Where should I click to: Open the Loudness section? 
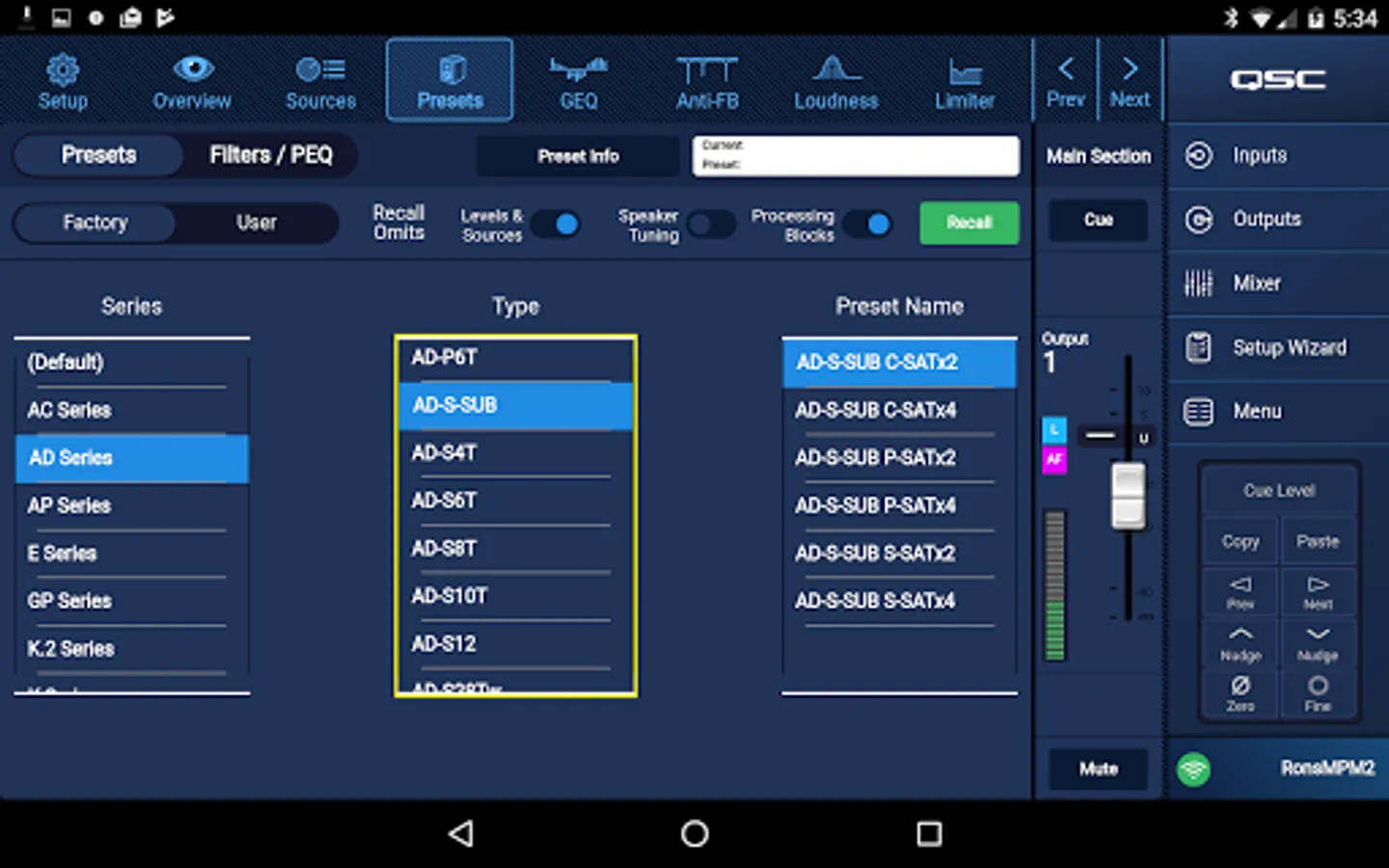pos(835,81)
